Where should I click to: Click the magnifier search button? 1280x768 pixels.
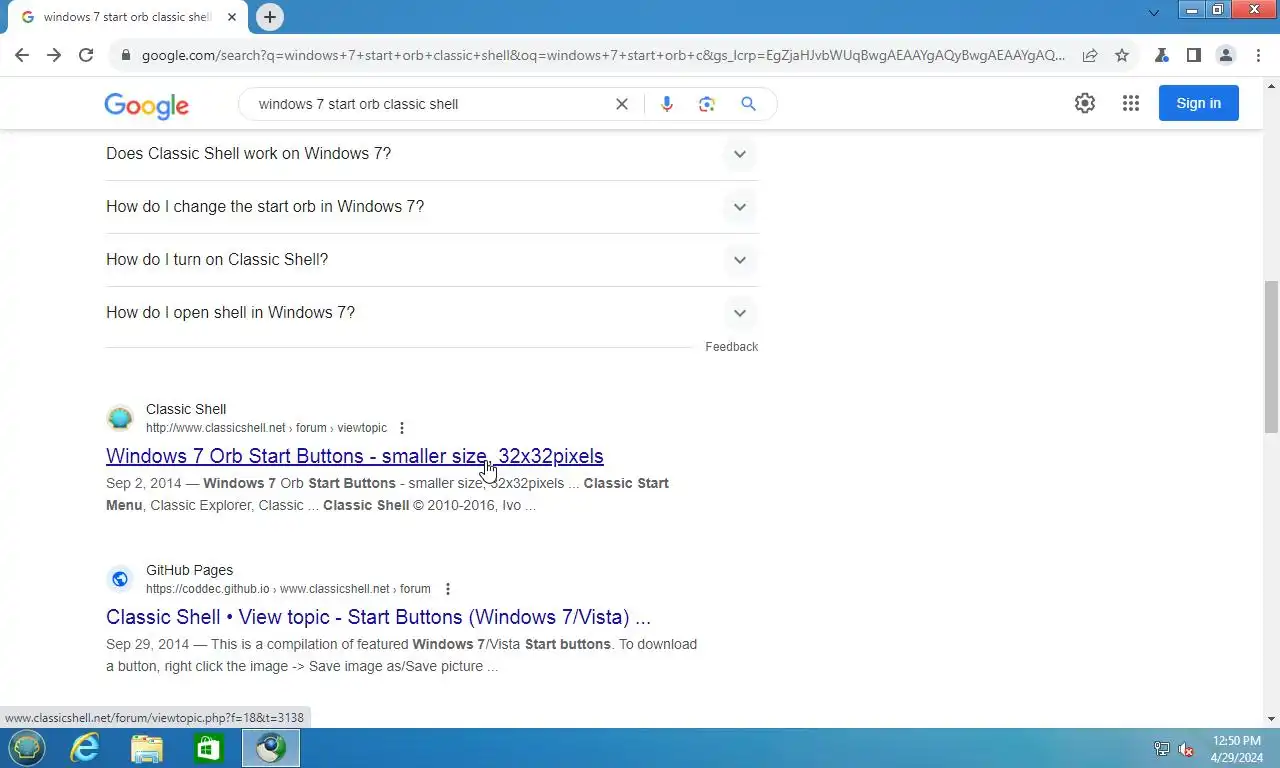click(748, 104)
